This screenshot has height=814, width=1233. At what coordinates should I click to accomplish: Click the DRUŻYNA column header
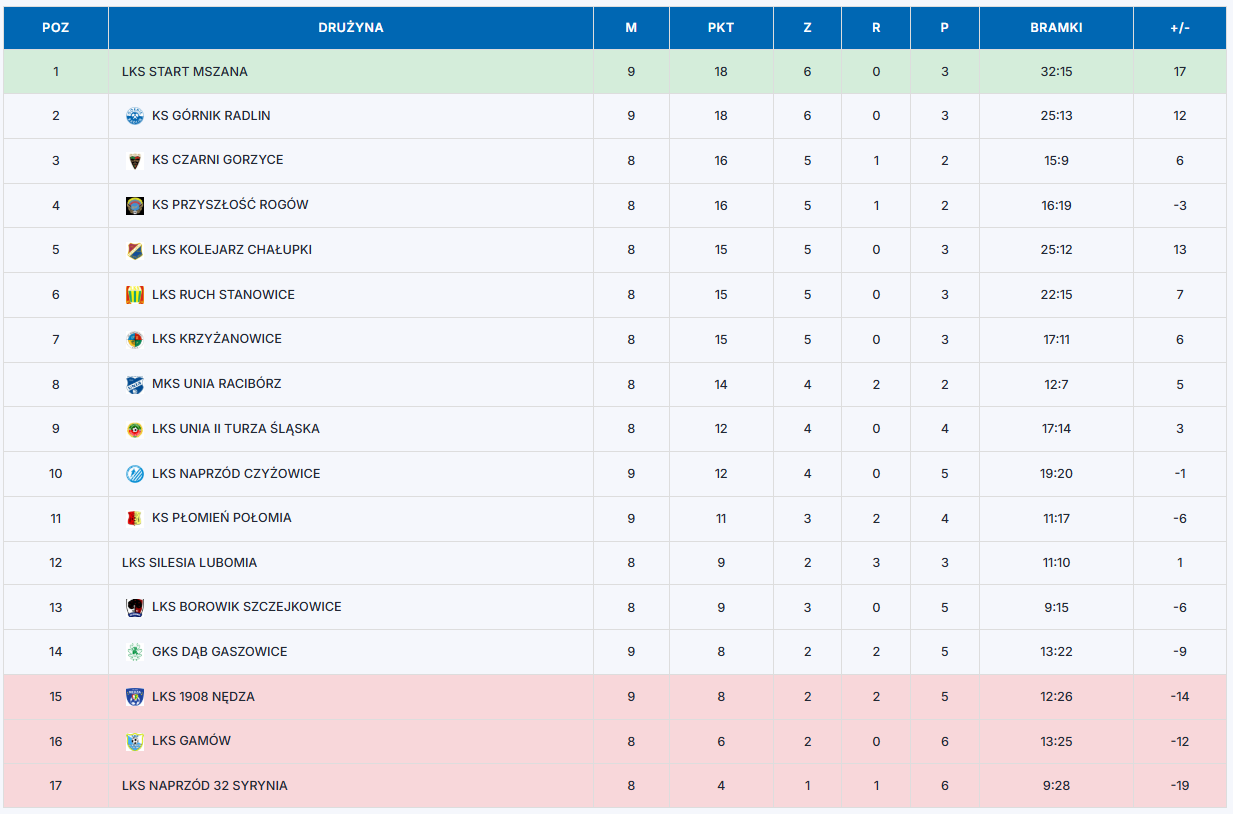click(x=351, y=28)
